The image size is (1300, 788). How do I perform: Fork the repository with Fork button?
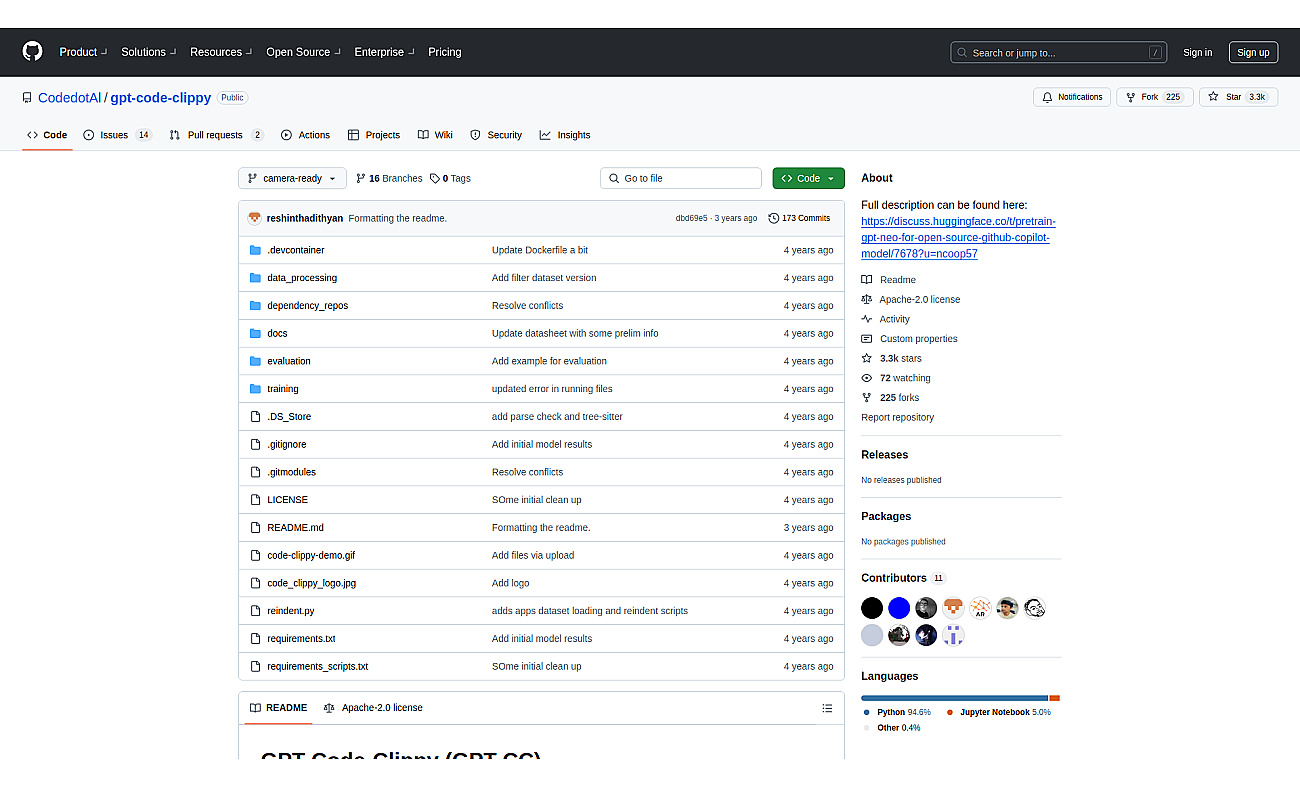1154,97
